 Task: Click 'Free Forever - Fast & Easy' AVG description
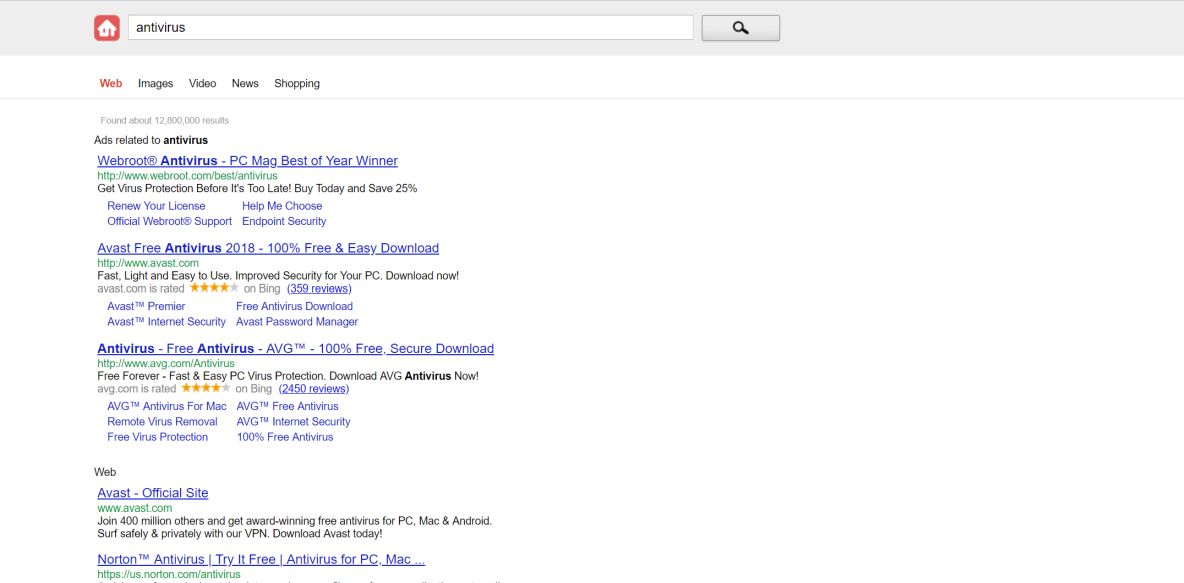(x=288, y=376)
